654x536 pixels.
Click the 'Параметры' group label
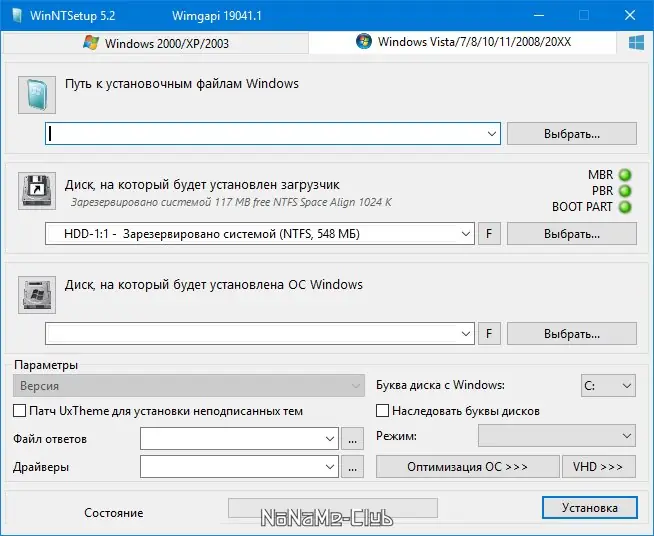pyautogui.click(x=46, y=365)
